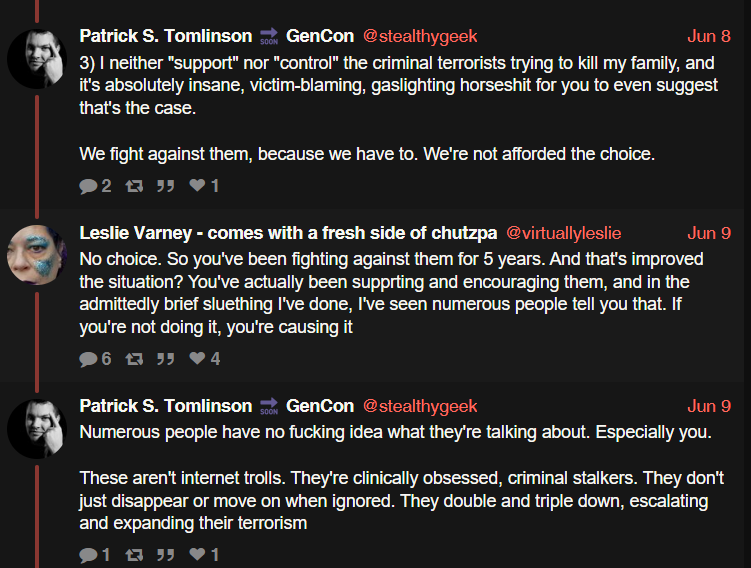Retweet Leslie Varney's tweet
Image resolution: width=751 pixels, height=568 pixels.
(x=134, y=358)
